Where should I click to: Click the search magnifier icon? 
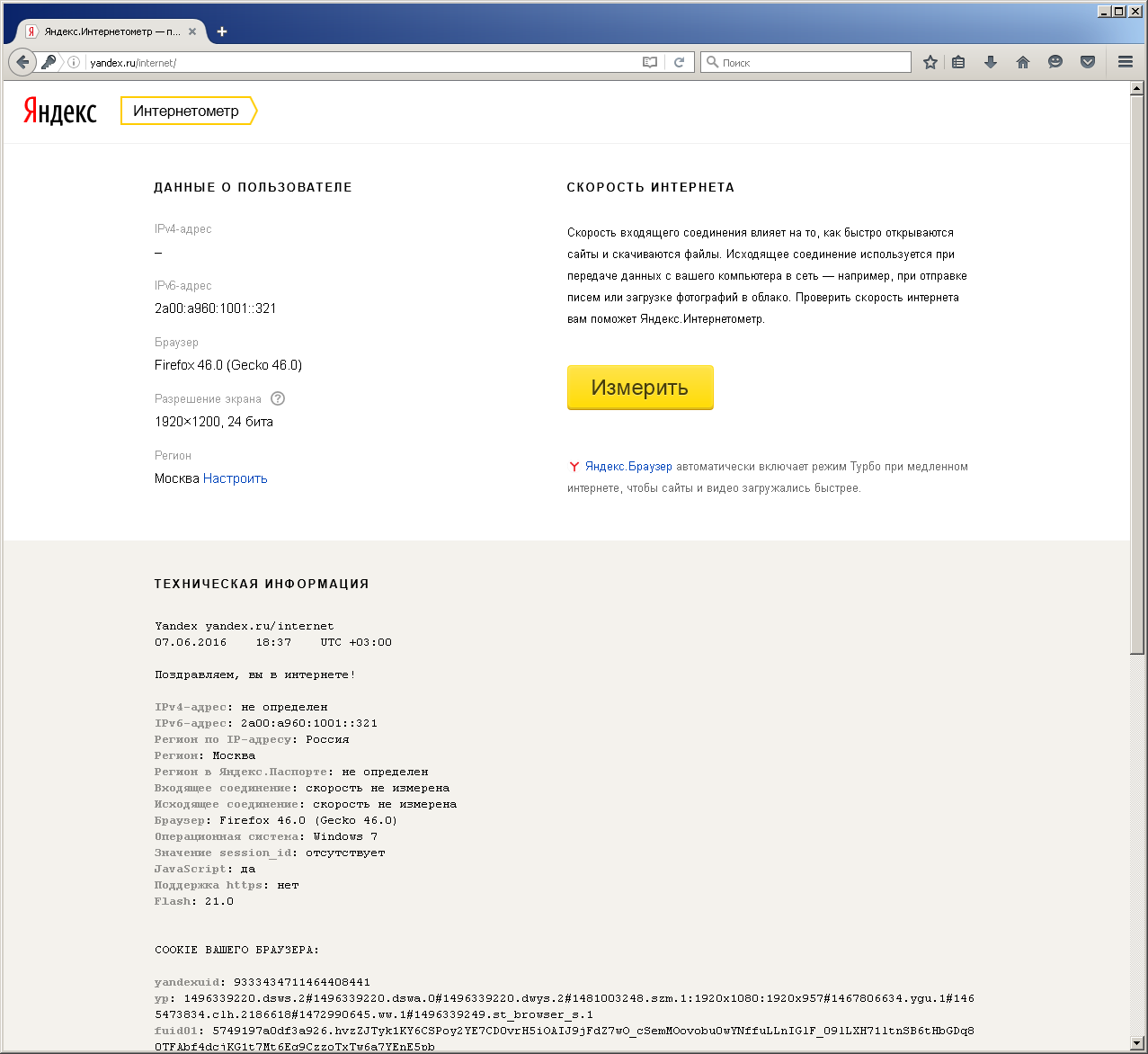(712, 62)
